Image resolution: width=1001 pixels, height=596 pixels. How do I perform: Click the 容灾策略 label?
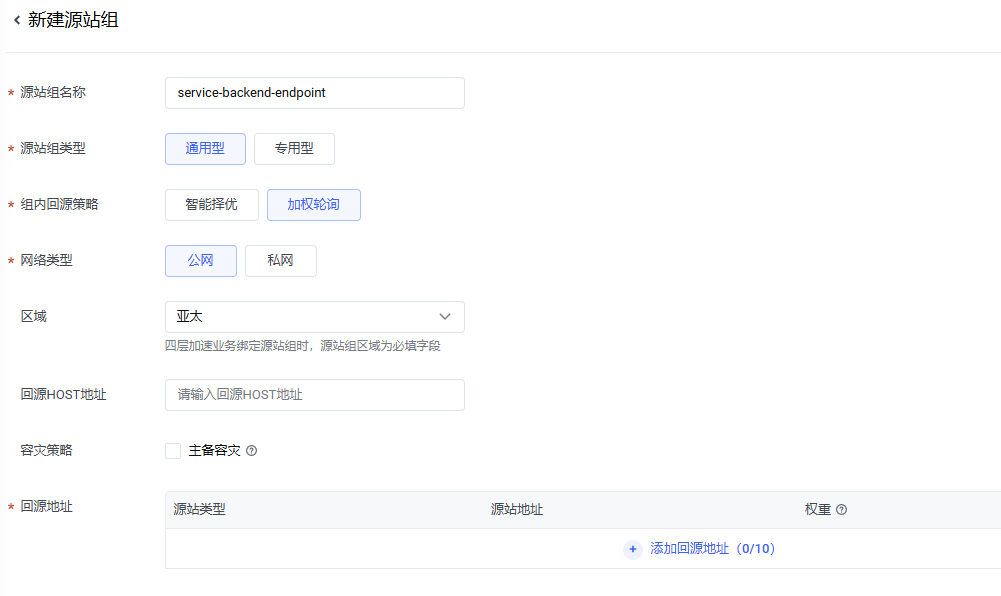(47, 451)
